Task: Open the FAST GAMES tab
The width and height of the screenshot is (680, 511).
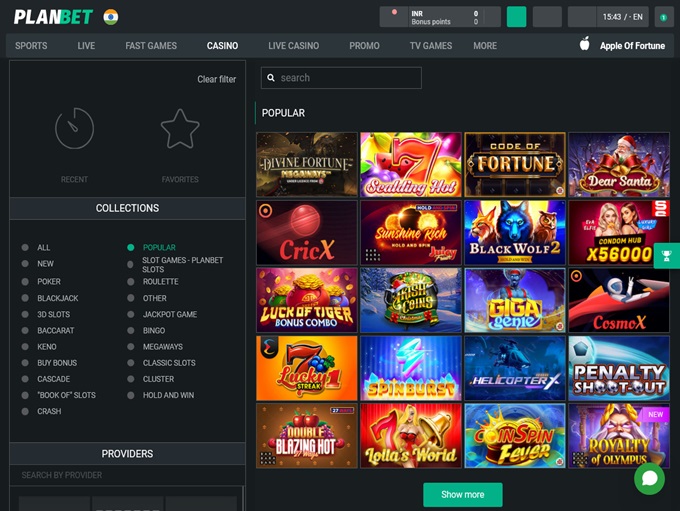Action: 151,46
